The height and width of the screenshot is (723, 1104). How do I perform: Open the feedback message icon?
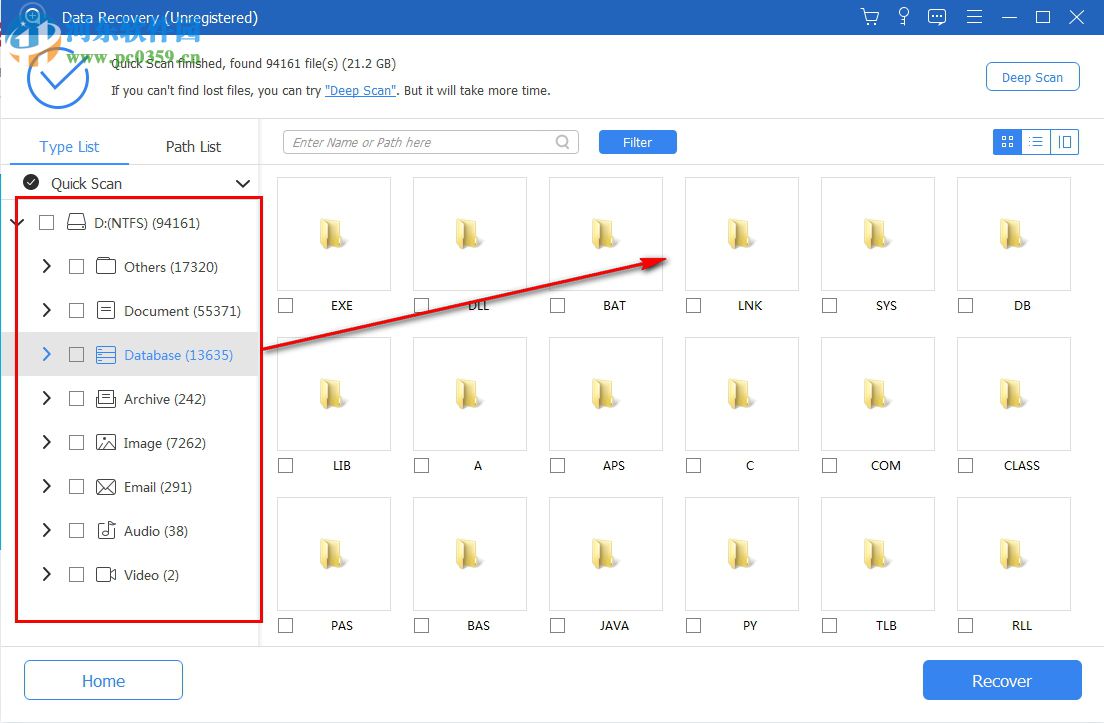point(937,17)
